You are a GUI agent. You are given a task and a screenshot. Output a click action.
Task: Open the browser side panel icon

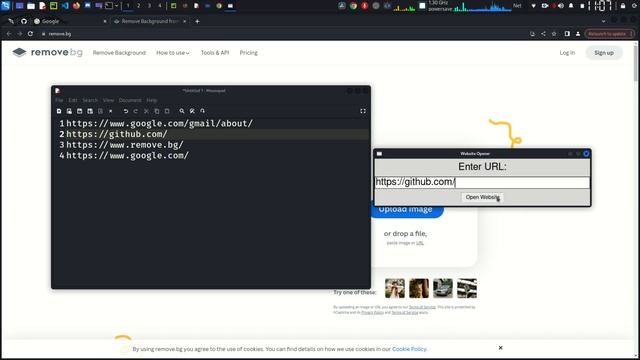(567, 34)
